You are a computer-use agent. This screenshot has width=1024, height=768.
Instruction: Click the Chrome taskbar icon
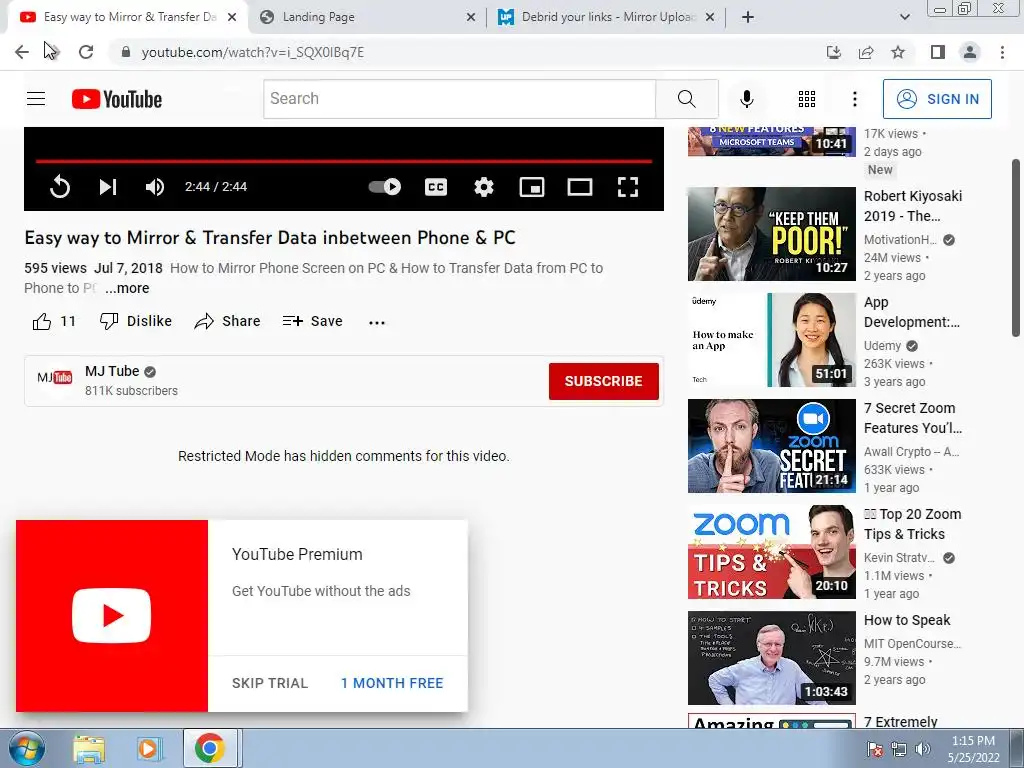pos(209,748)
